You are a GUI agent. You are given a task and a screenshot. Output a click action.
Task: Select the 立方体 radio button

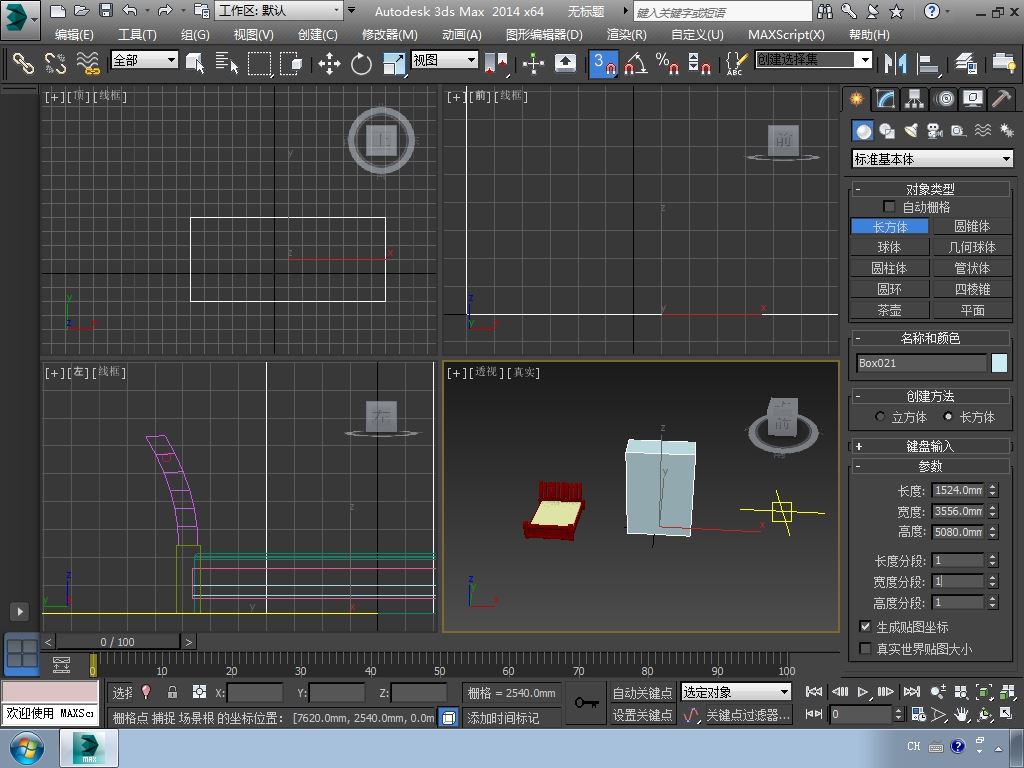pos(880,417)
